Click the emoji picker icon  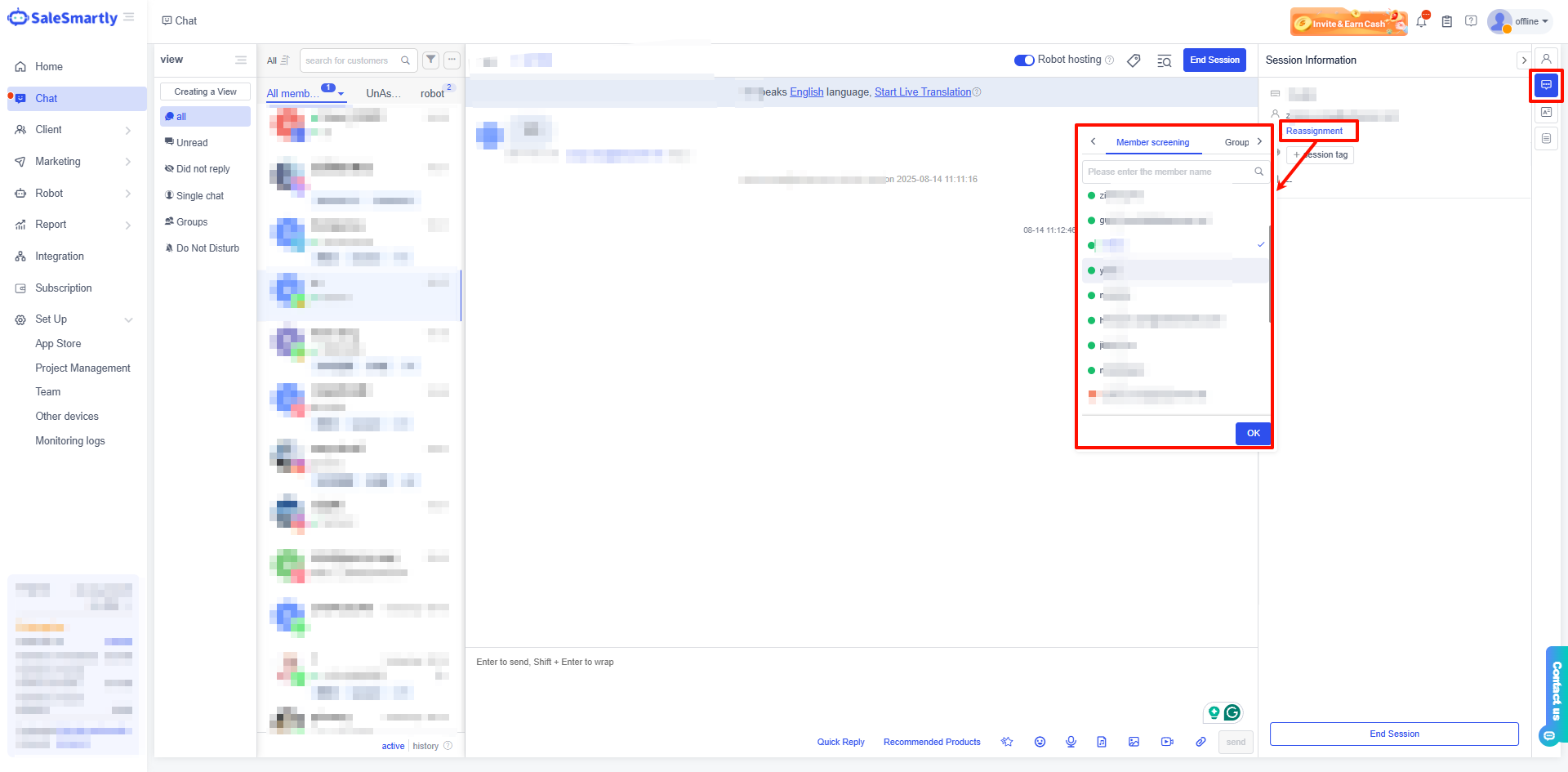1040,742
